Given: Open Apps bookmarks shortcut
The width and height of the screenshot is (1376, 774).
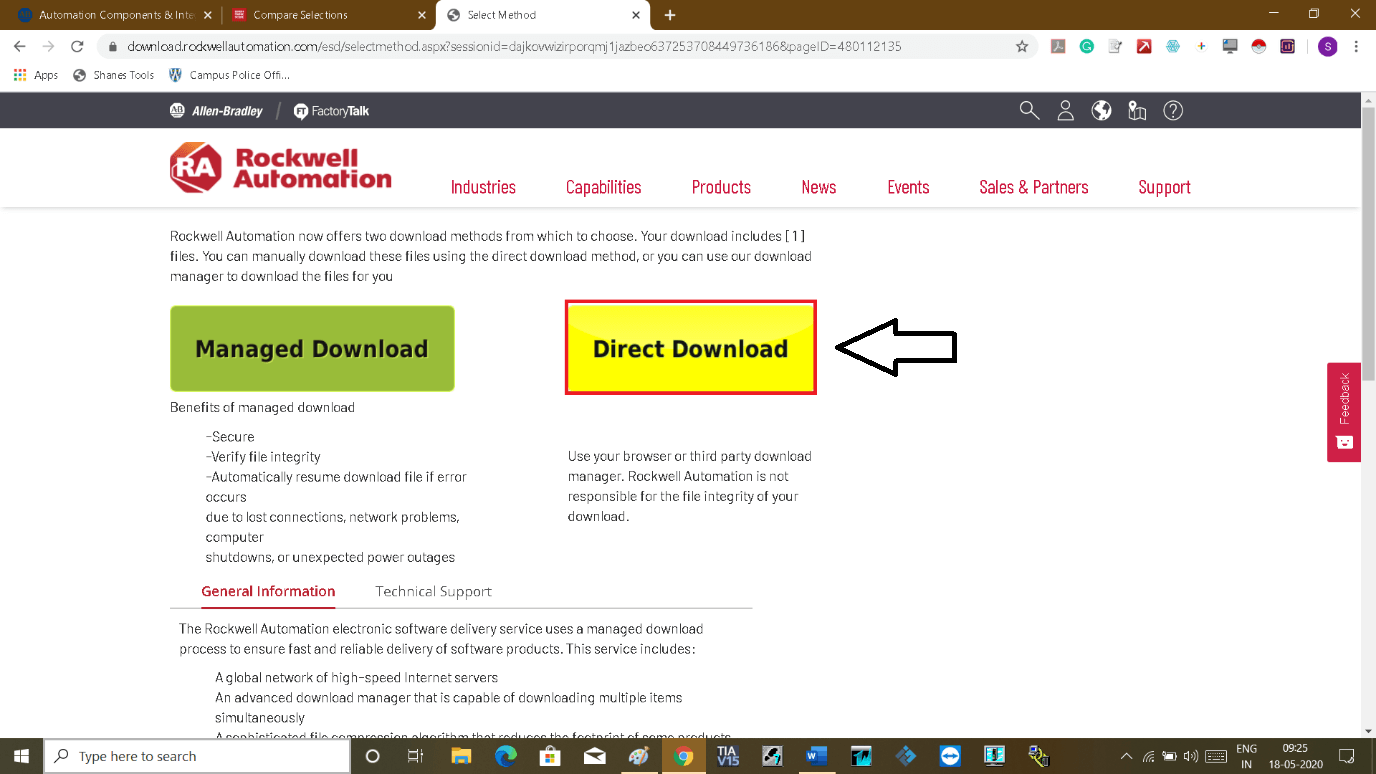Looking at the screenshot, I should [36, 75].
